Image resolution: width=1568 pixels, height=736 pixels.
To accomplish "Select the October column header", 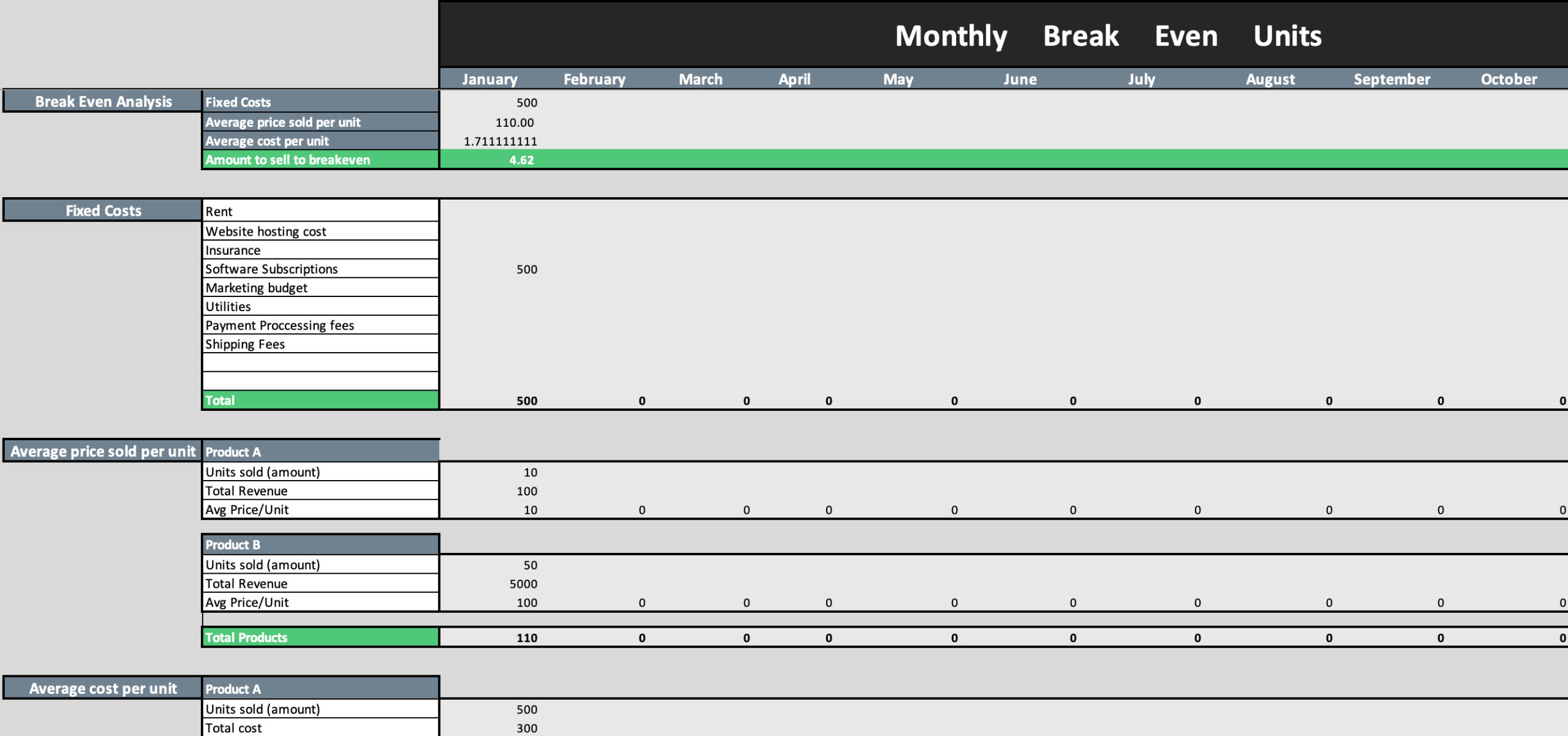I will (x=1509, y=78).
